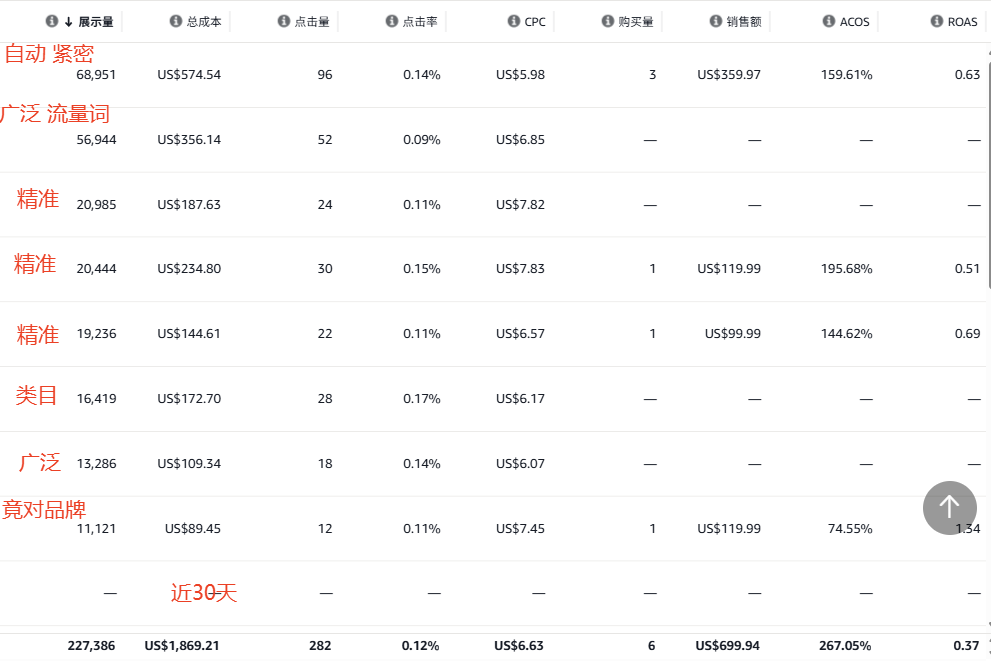Click the 68,951 impressions cell
The height and width of the screenshot is (661, 991).
tap(96, 75)
